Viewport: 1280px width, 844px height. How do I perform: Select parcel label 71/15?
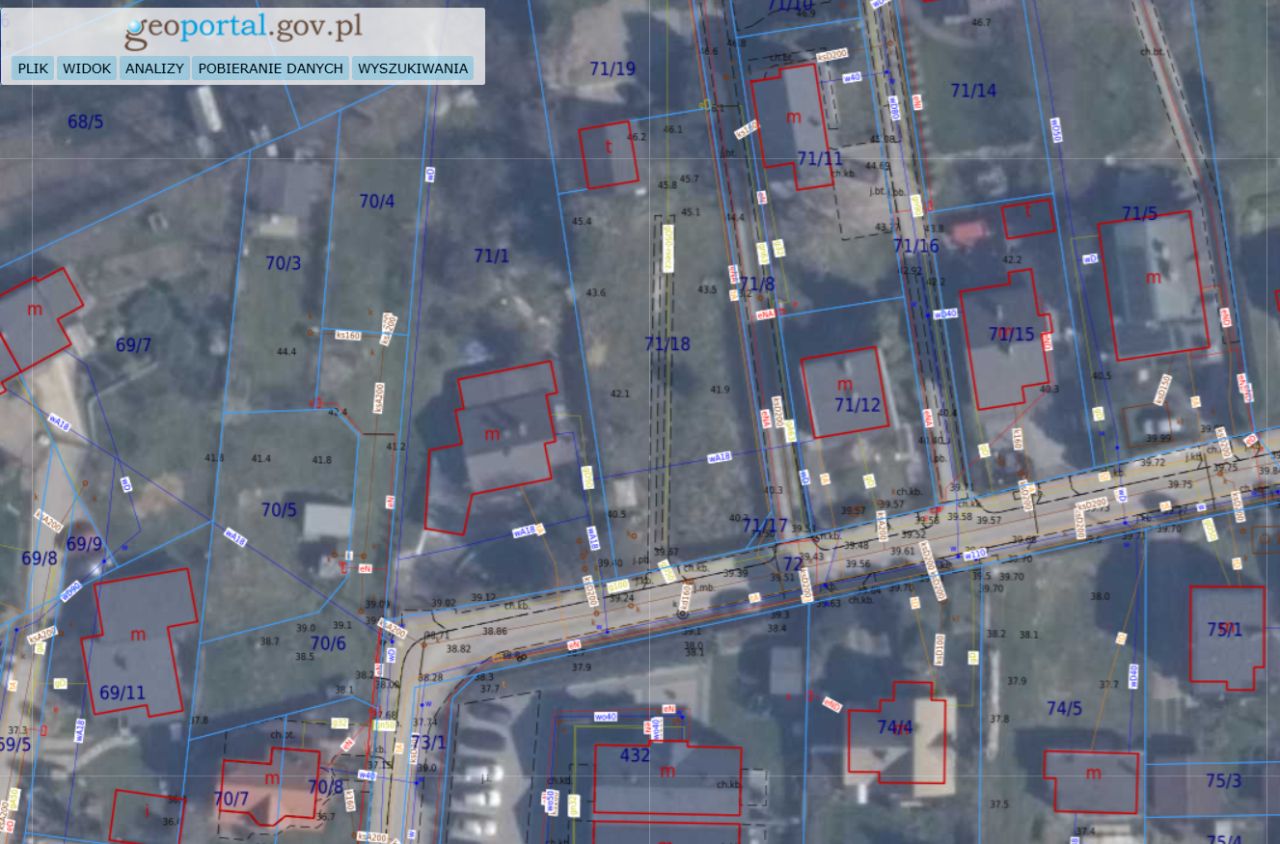(1012, 334)
